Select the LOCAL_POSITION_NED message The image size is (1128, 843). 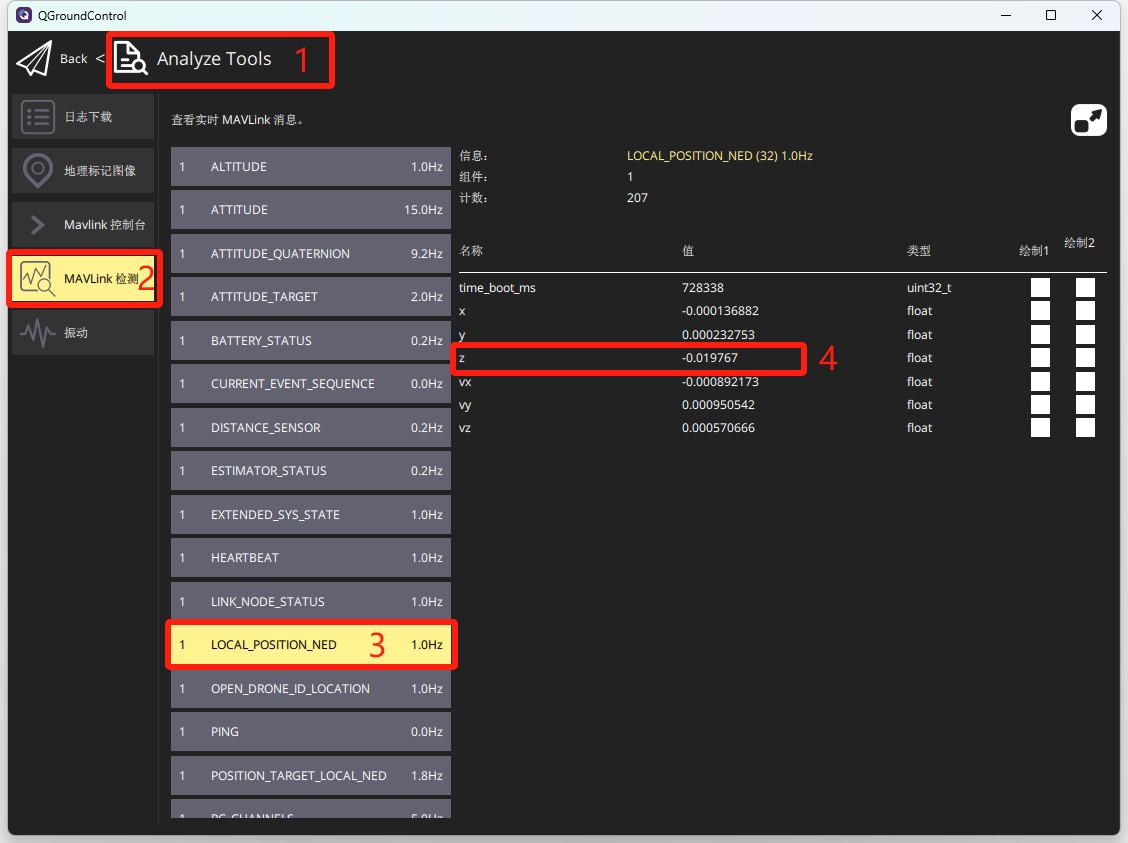tap(311, 645)
